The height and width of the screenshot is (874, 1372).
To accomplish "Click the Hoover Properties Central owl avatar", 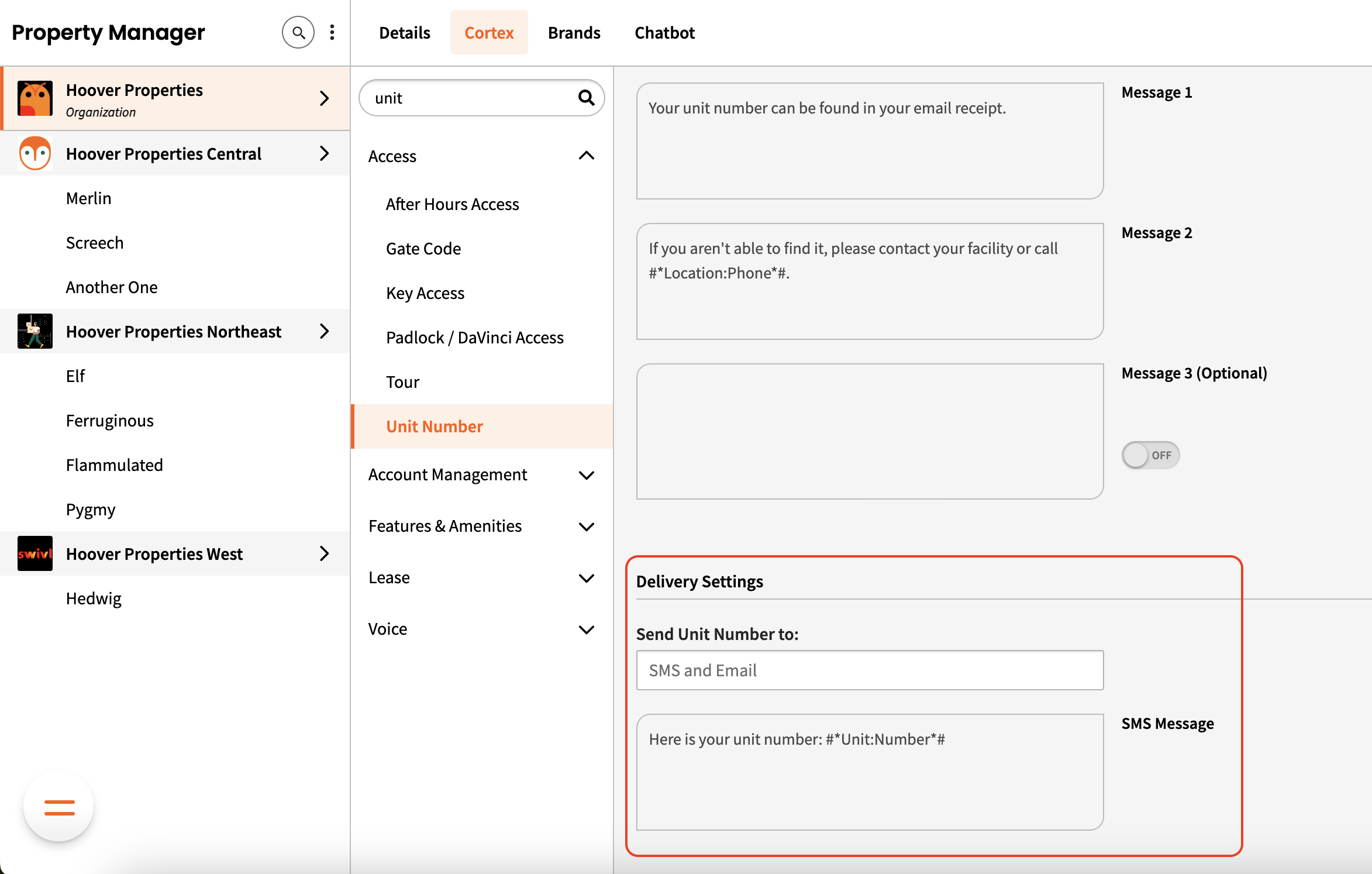I will [x=35, y=153].
